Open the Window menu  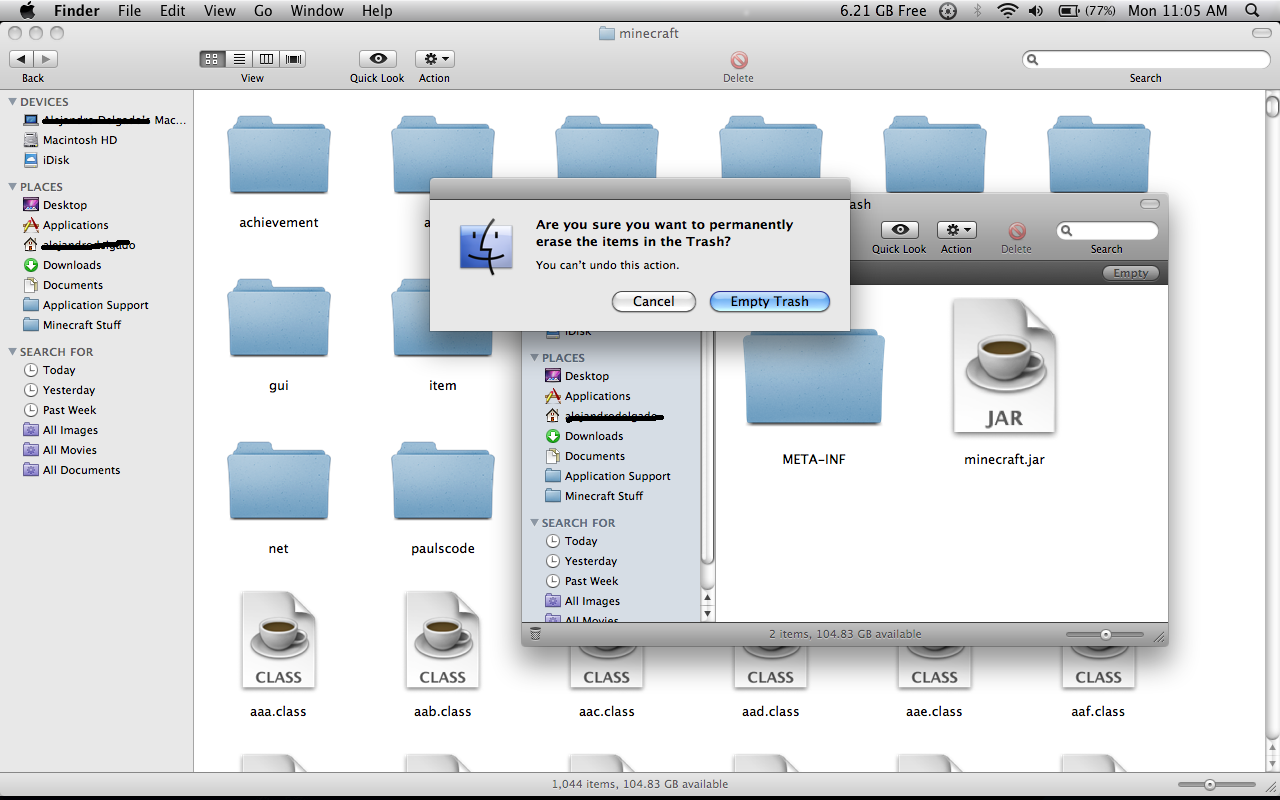[x=316, y=11]
